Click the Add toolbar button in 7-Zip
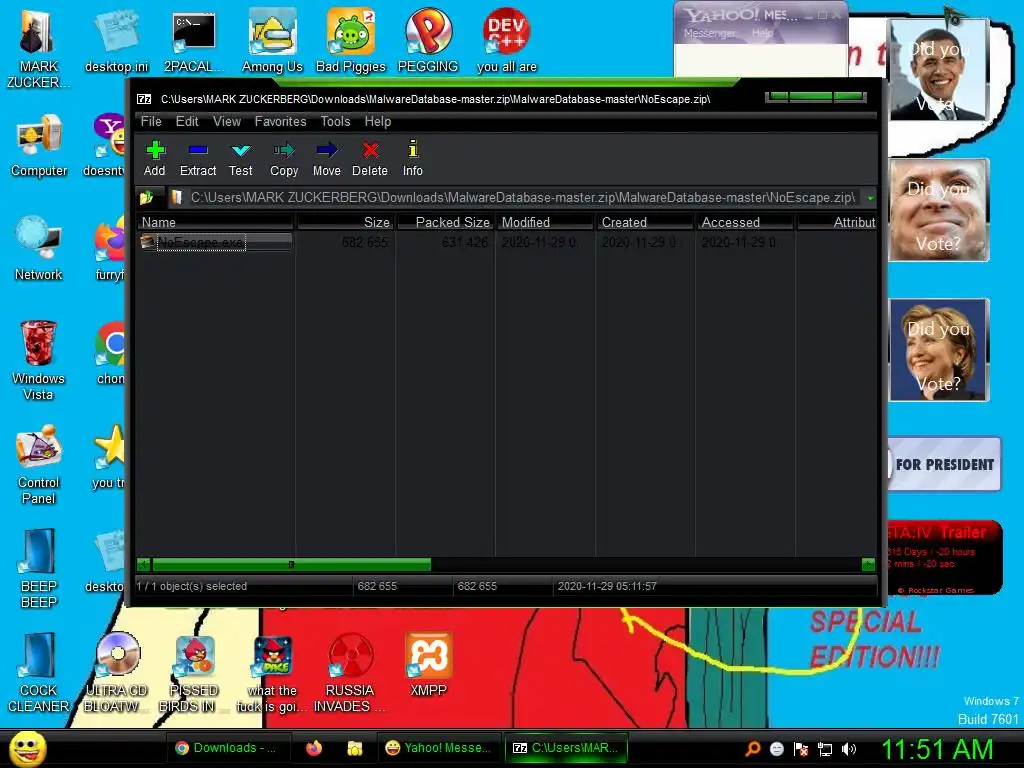 pos(155,159)
